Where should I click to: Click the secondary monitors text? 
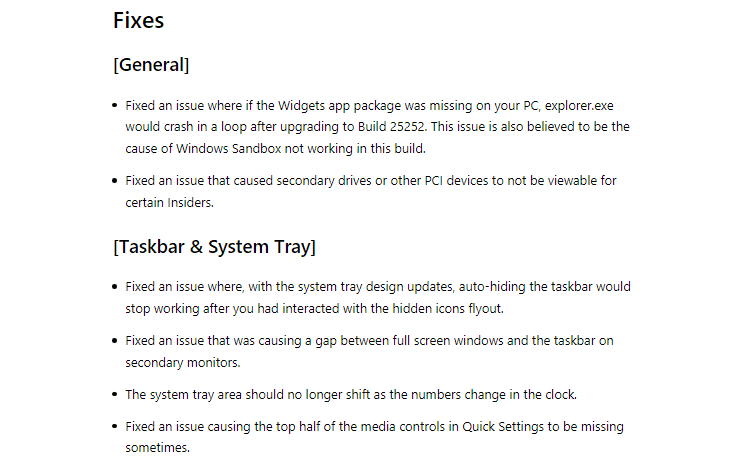[x=183, y=363]
